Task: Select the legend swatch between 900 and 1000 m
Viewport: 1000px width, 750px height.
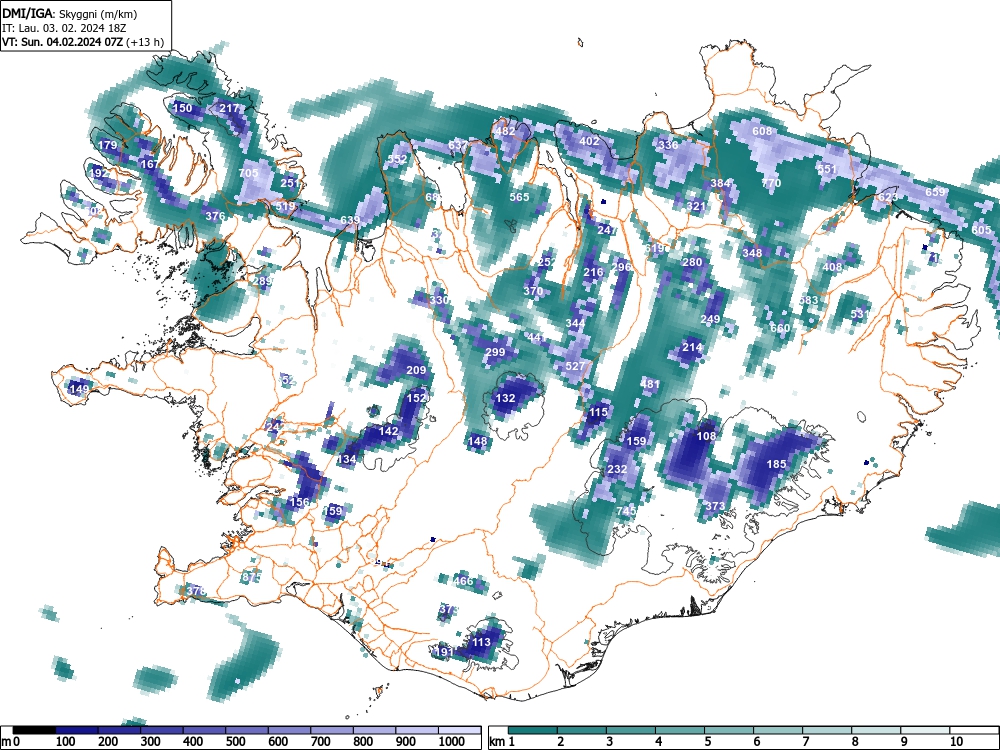Action: tap(417, 730)
